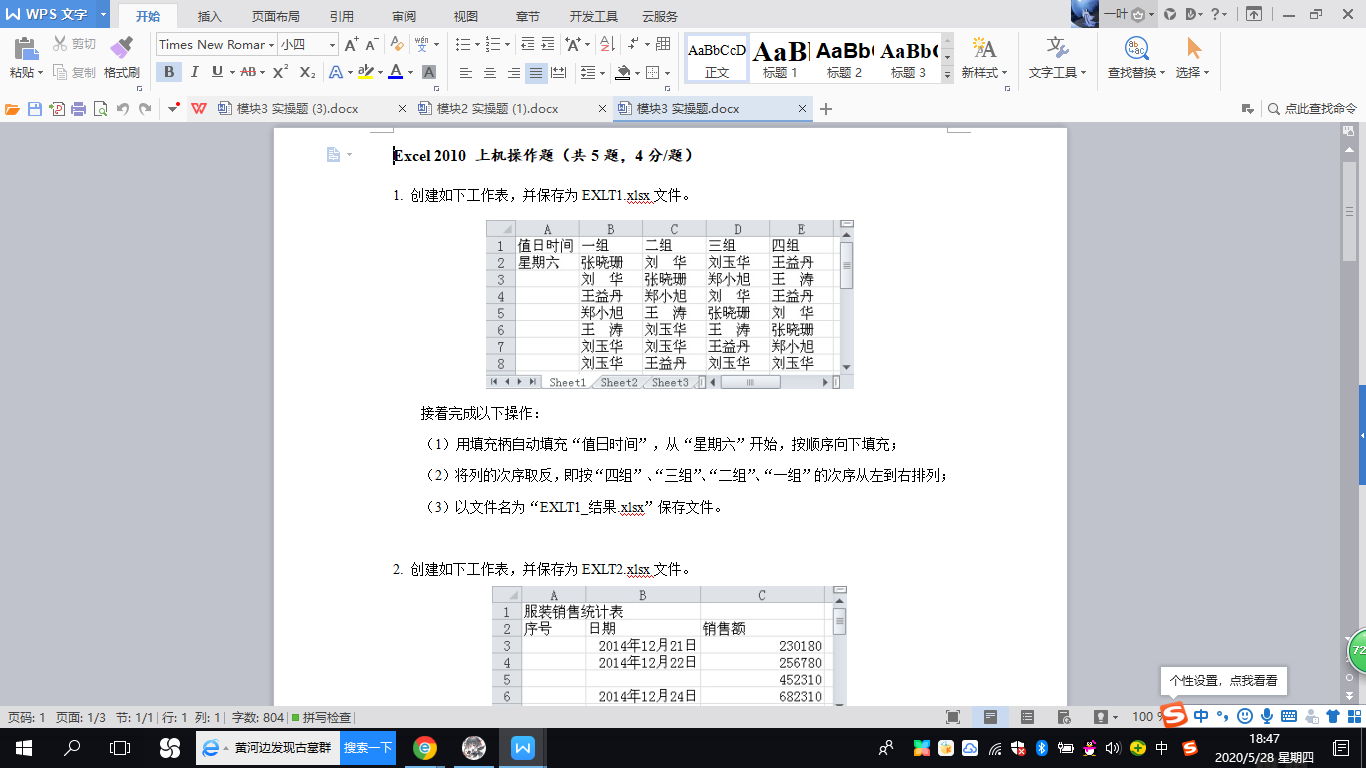Click the Undo arrow icon
Viewport: 1366px width, 768px height.
click(123, 109)
